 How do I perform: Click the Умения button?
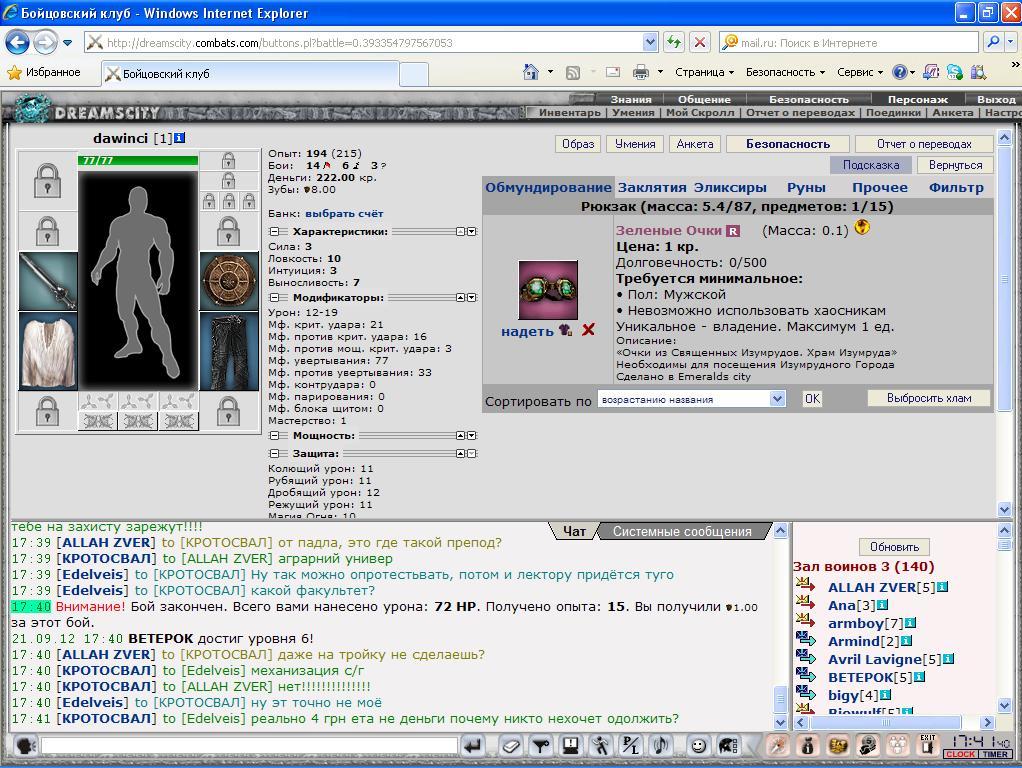click(x=635, y=144)
